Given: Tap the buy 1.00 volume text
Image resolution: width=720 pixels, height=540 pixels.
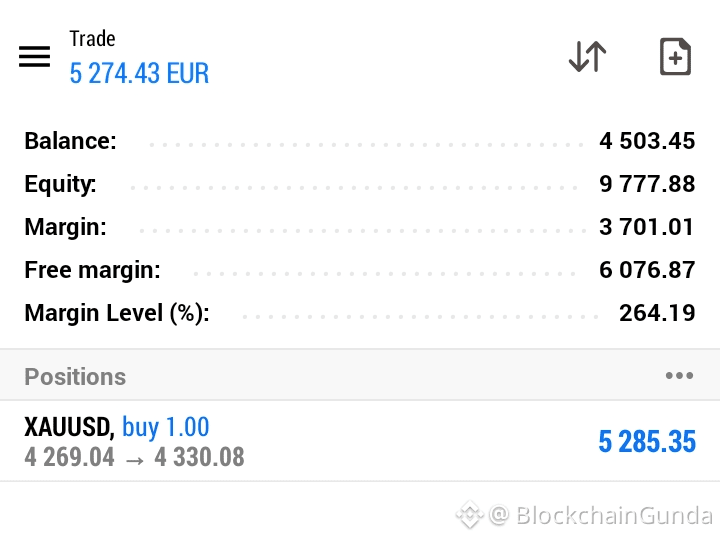Looking at the screenshot, I should click(166, 427).
